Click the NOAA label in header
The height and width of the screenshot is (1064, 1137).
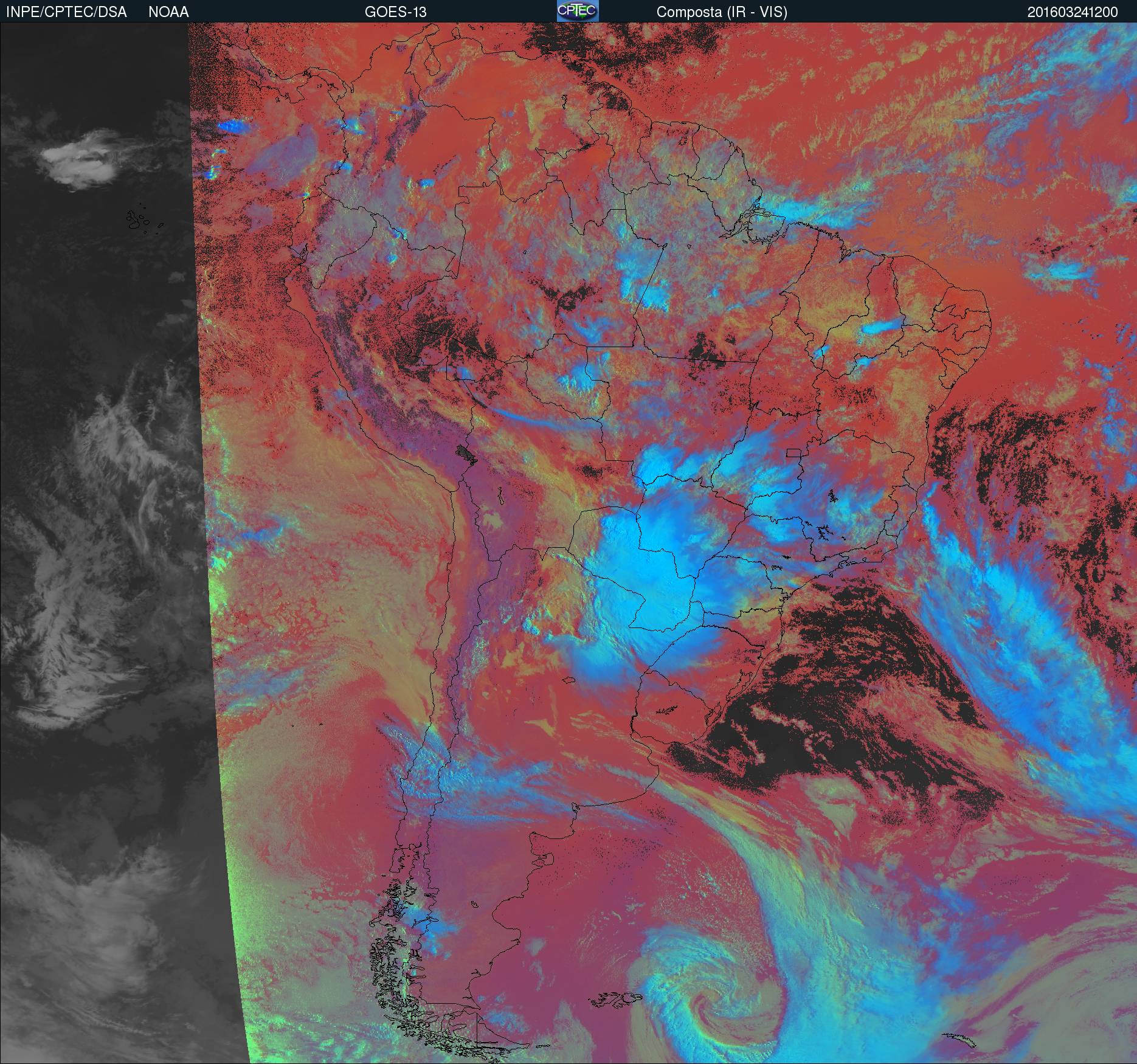click(168, 12)
